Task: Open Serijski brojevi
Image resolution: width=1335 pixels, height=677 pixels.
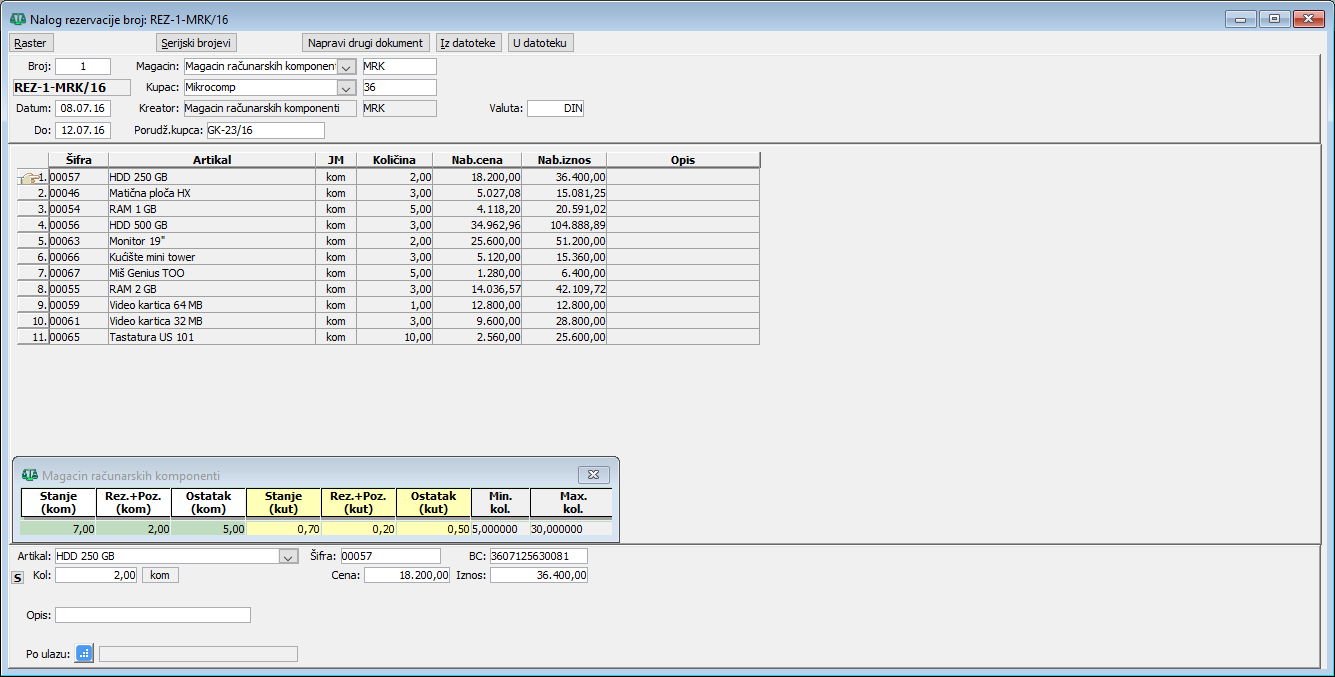Action: point(197,43)
